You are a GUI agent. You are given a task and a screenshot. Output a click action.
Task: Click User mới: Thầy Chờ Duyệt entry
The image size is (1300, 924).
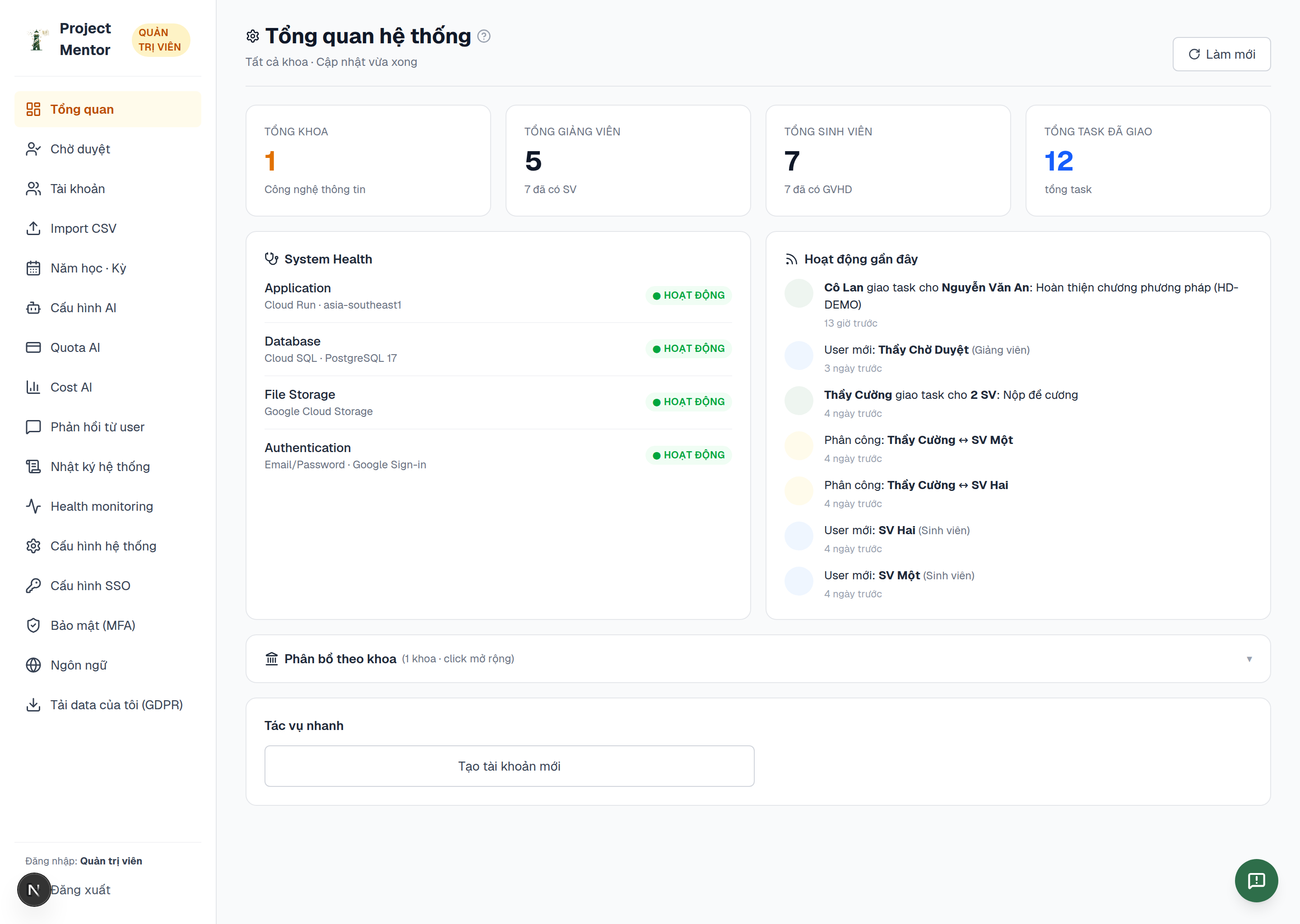(1018, 358)
